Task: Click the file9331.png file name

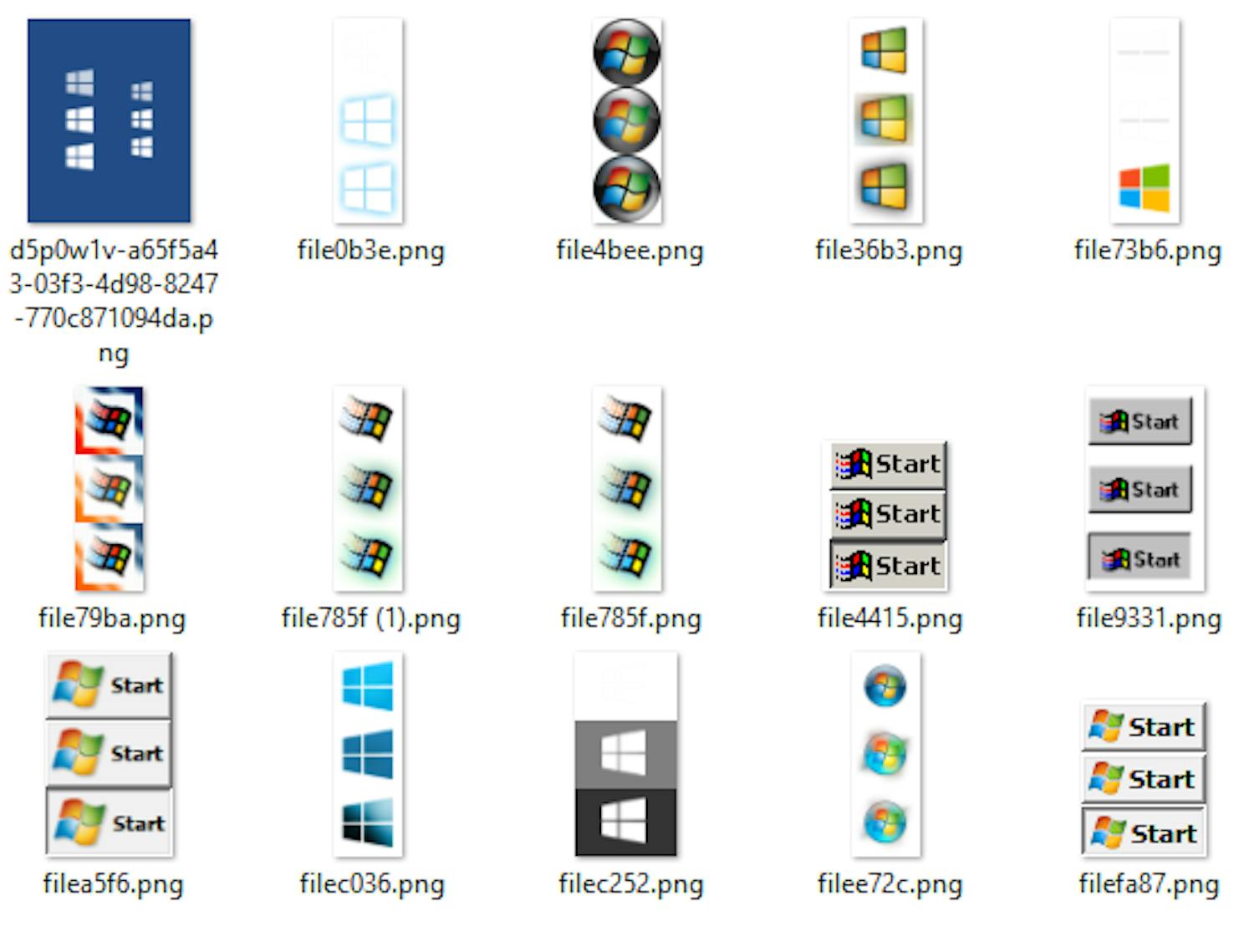Action: [x=1149, y=619]
